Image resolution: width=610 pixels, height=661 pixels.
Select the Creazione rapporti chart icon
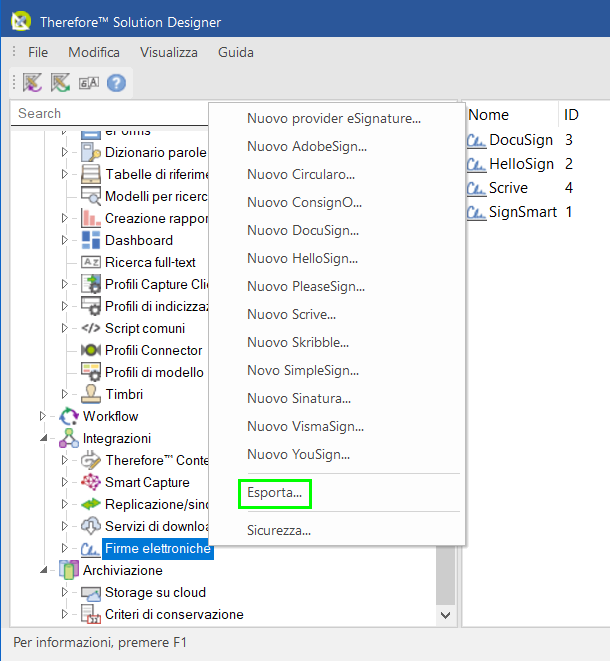[91, 218]
